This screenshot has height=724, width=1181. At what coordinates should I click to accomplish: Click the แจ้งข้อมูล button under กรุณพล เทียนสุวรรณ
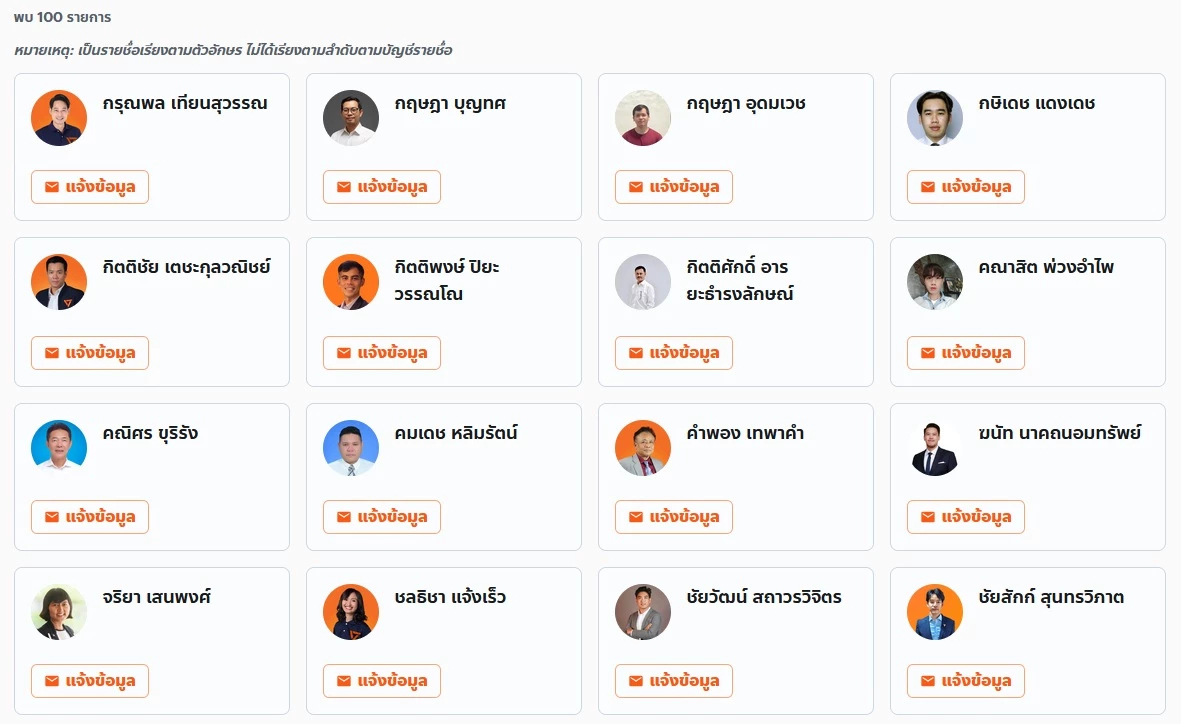pos(90,187)
